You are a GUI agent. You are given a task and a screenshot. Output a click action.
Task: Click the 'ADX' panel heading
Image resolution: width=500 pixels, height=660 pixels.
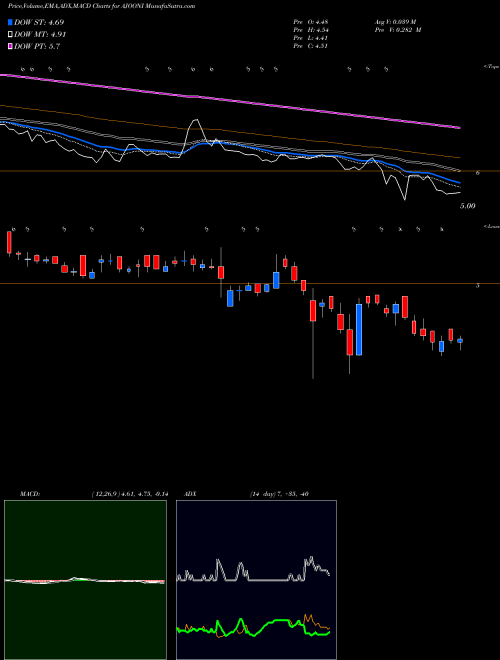[x=190, y=494]
